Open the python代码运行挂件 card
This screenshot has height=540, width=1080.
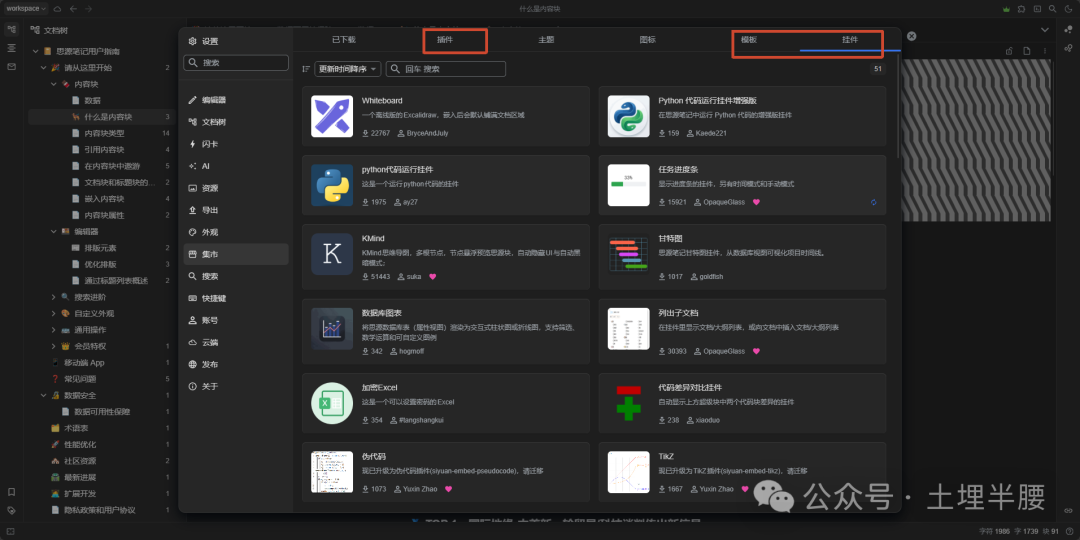coord(446,185)
